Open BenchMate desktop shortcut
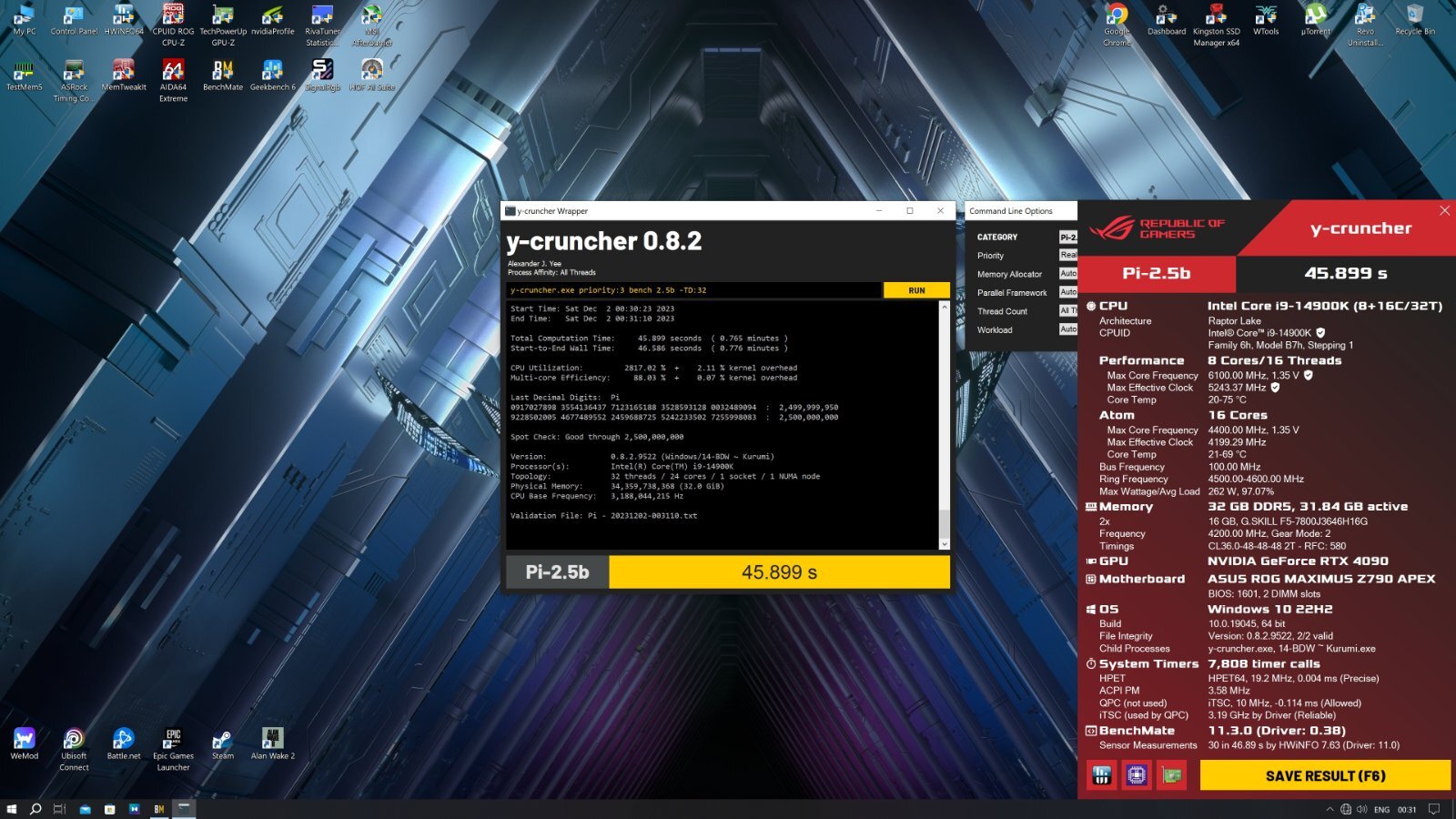 pos(223,76)
